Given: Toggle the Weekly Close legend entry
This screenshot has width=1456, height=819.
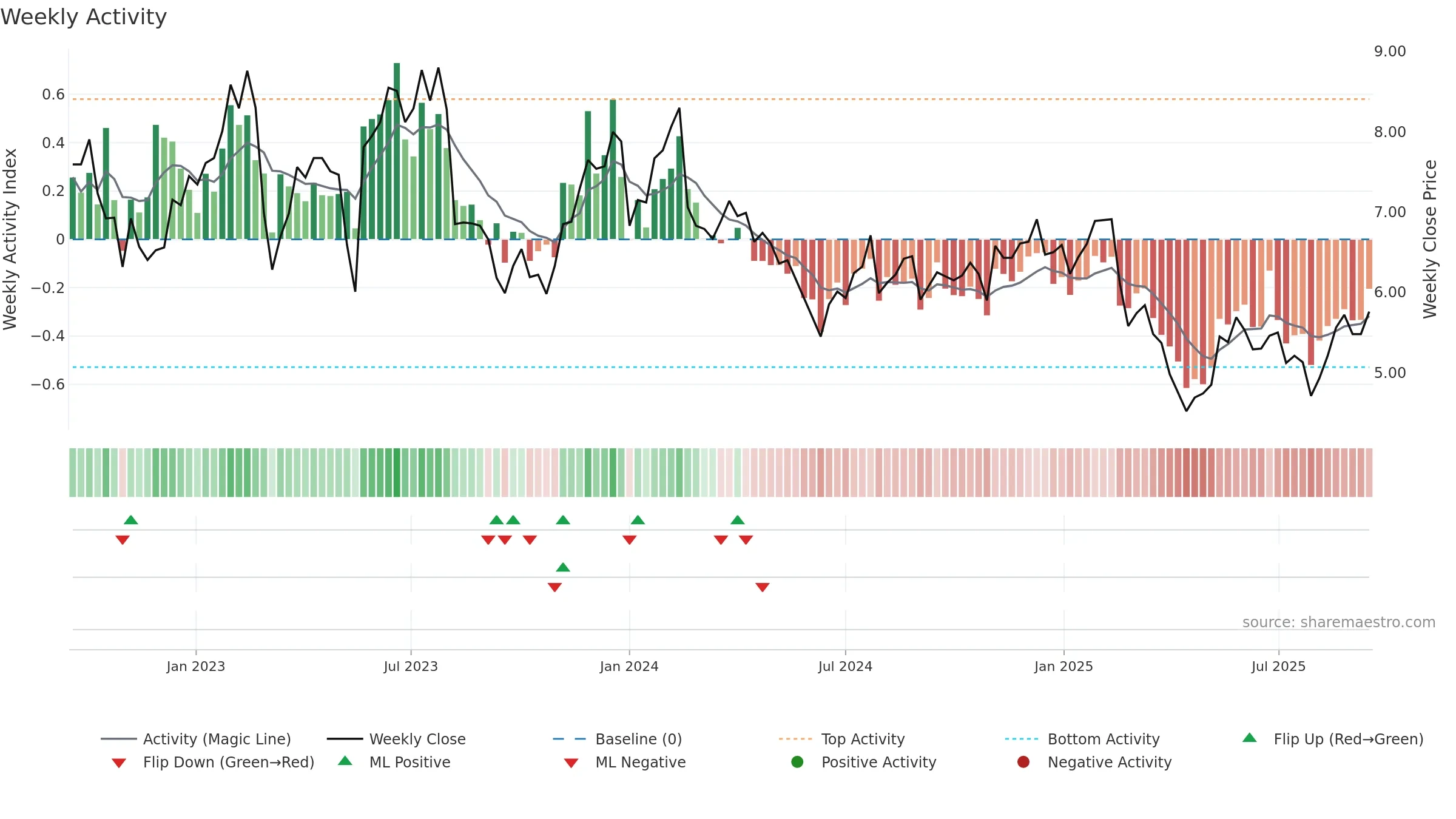Looking at the screenshot, I should [396, 739].
